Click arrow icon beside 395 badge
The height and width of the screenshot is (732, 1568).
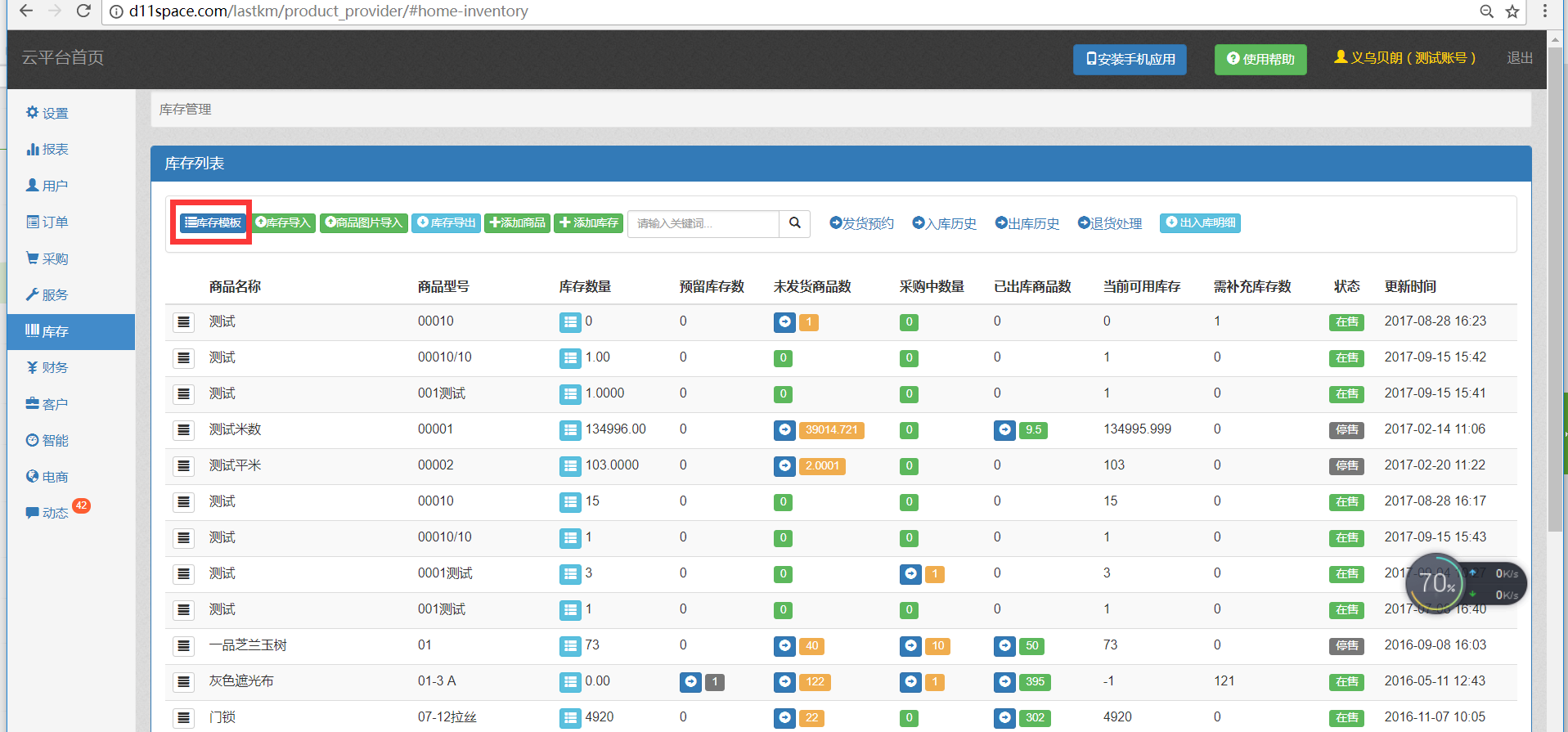point(1004,682)
